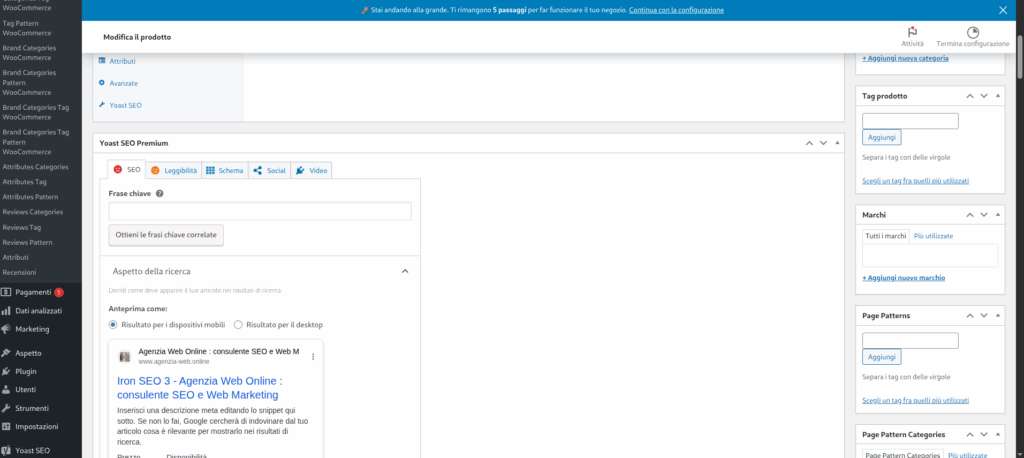Image resolution: width=1024 pixels, height=458 pixels.
Task: Click Ottieni le frasi chiave correlate button
Action: coord(166,235)
